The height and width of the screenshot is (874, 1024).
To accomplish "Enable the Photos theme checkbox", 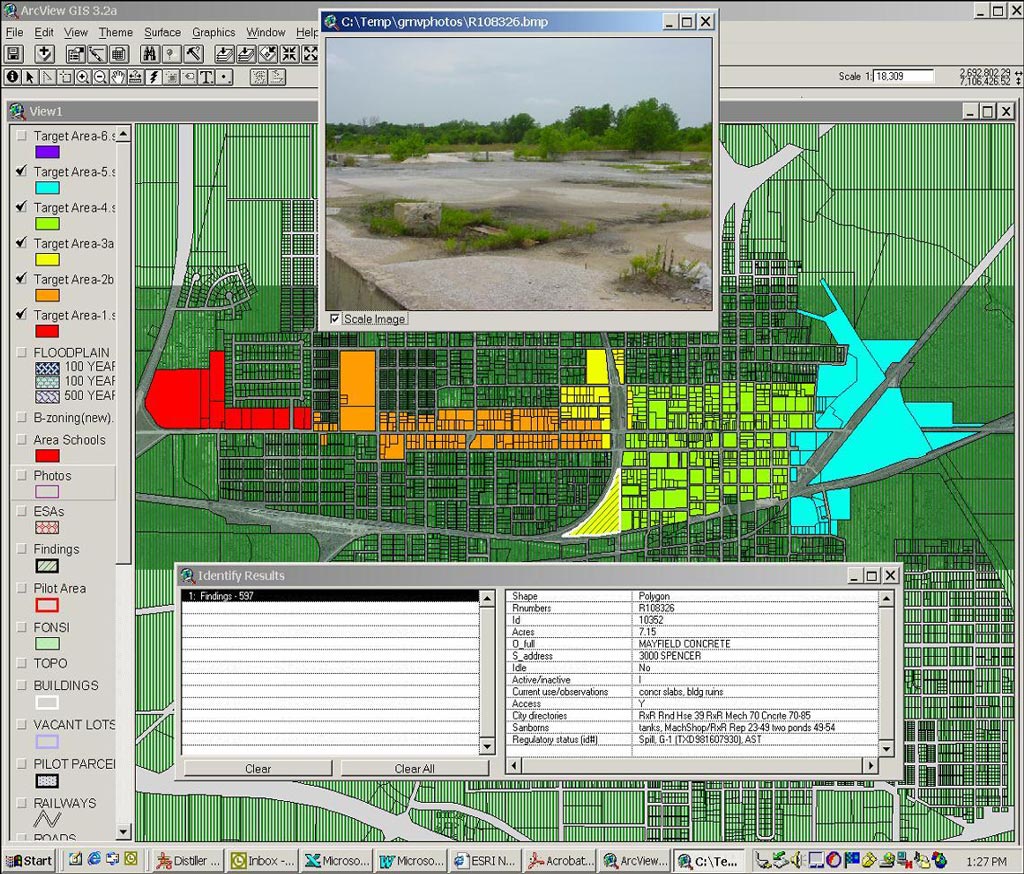I will 22,475.
